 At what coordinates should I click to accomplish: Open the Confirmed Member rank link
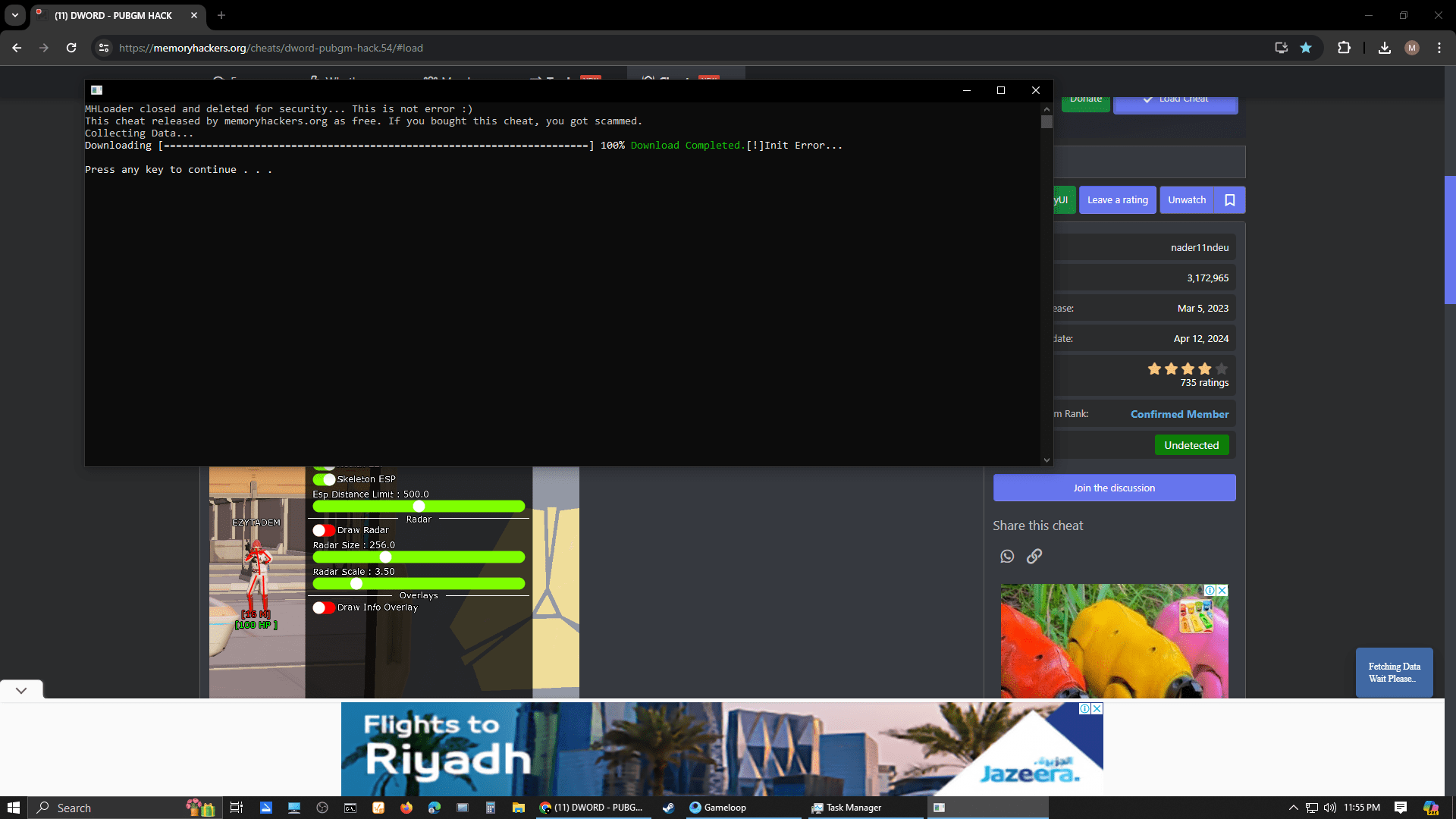tap(1179, 414)
